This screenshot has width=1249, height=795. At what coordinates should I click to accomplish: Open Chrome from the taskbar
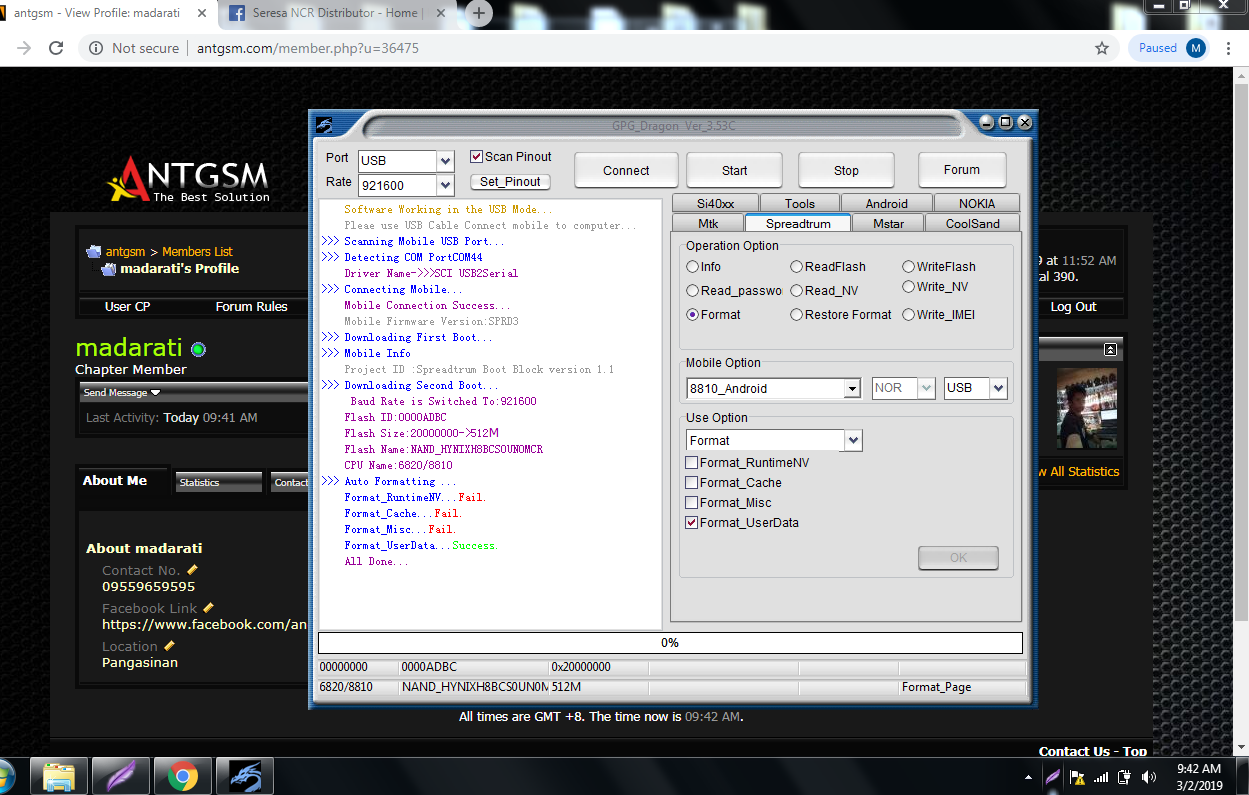point(182,775)
